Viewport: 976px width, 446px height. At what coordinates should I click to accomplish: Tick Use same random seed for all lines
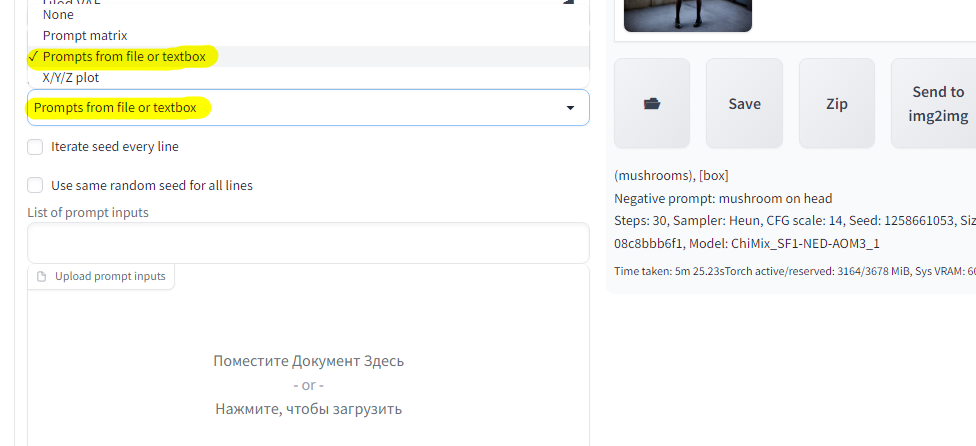35,185
